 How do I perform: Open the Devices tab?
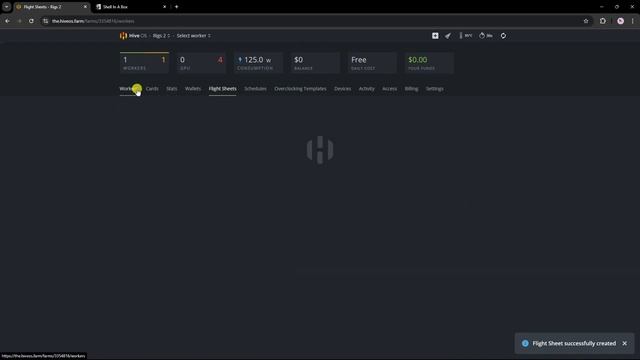(342, 89)
